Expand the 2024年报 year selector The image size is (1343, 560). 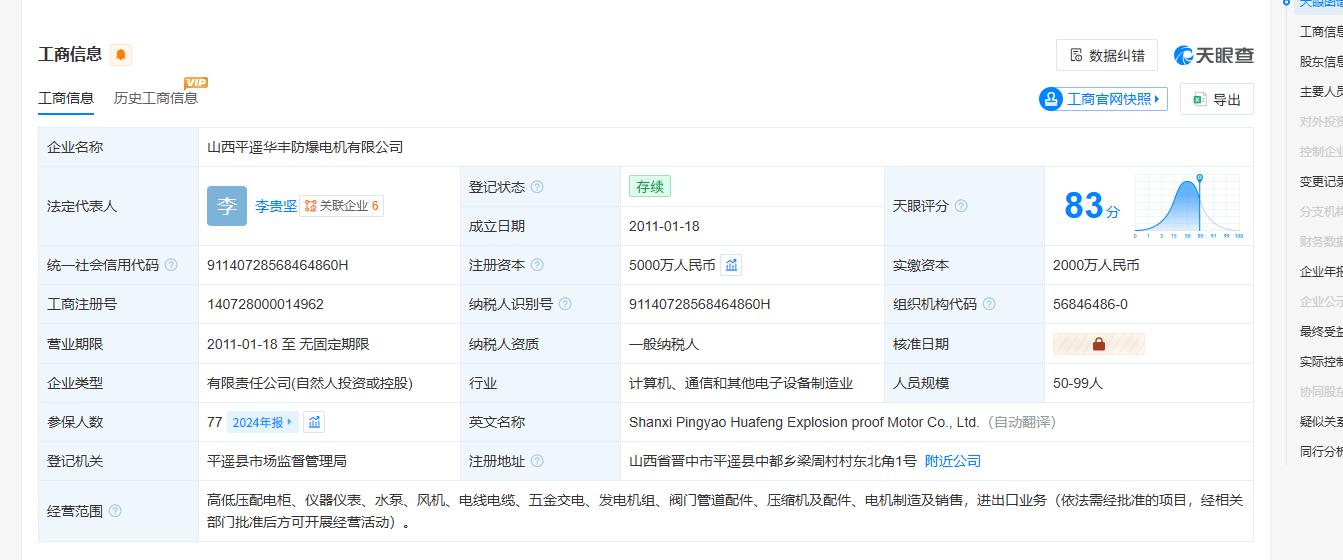click(x=263, y=422)
